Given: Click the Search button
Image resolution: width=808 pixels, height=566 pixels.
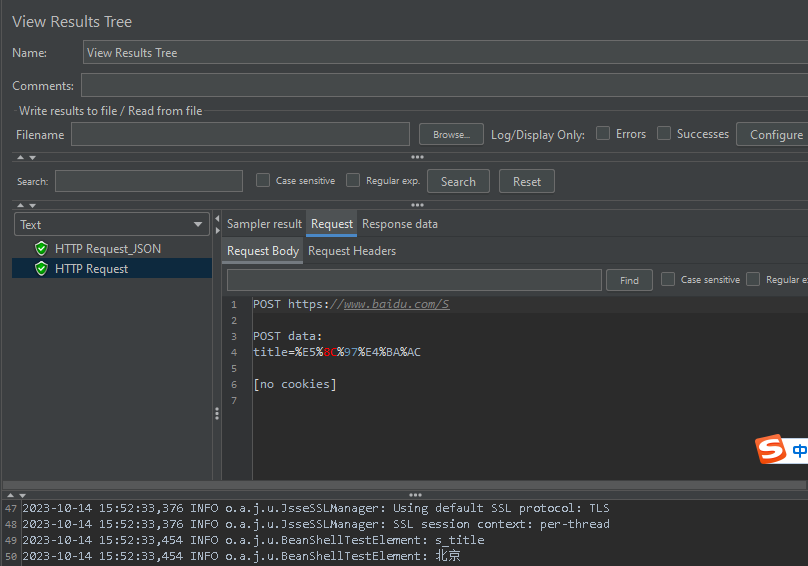Looking at the screenshot, I should (x=458, y=181).
